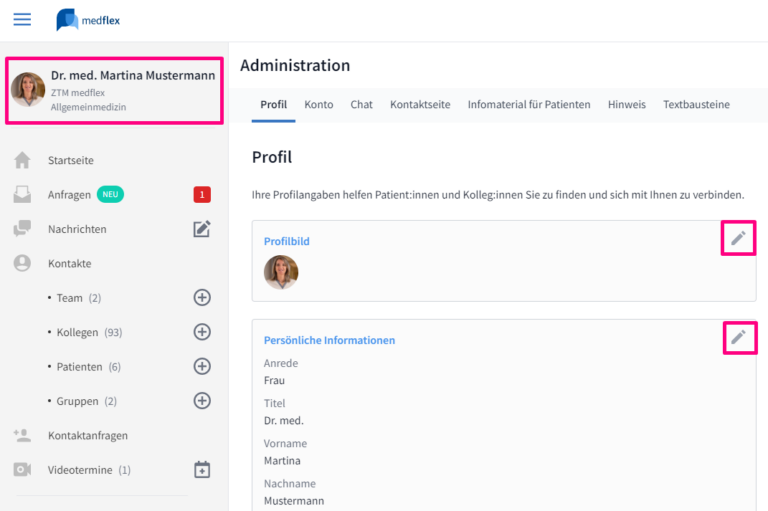The height and width of the screenshot is (511, 768).
Task: Switch to the Konto tab
Action: pos(319,104)
